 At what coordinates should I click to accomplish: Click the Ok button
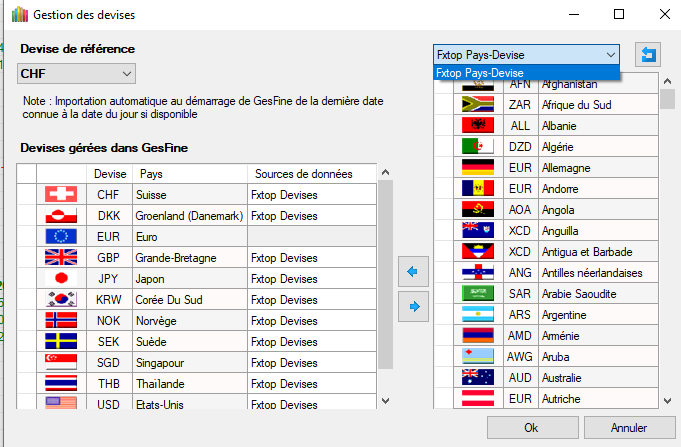coord(532,428)
